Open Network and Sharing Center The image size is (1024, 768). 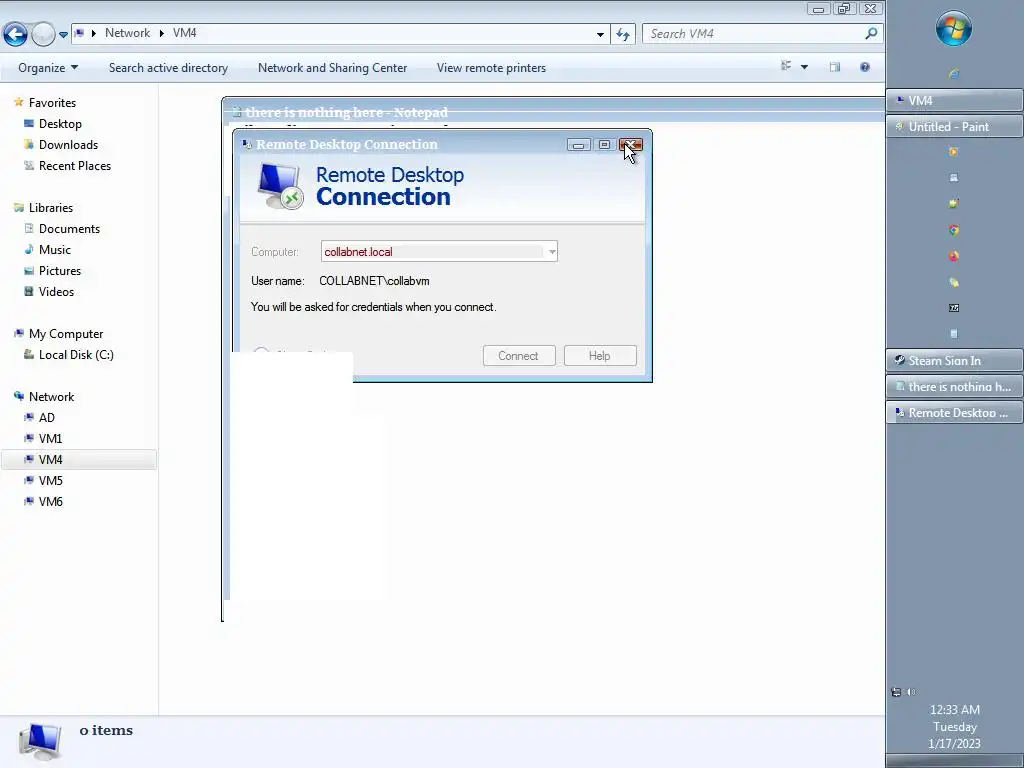tap(332, 68)
